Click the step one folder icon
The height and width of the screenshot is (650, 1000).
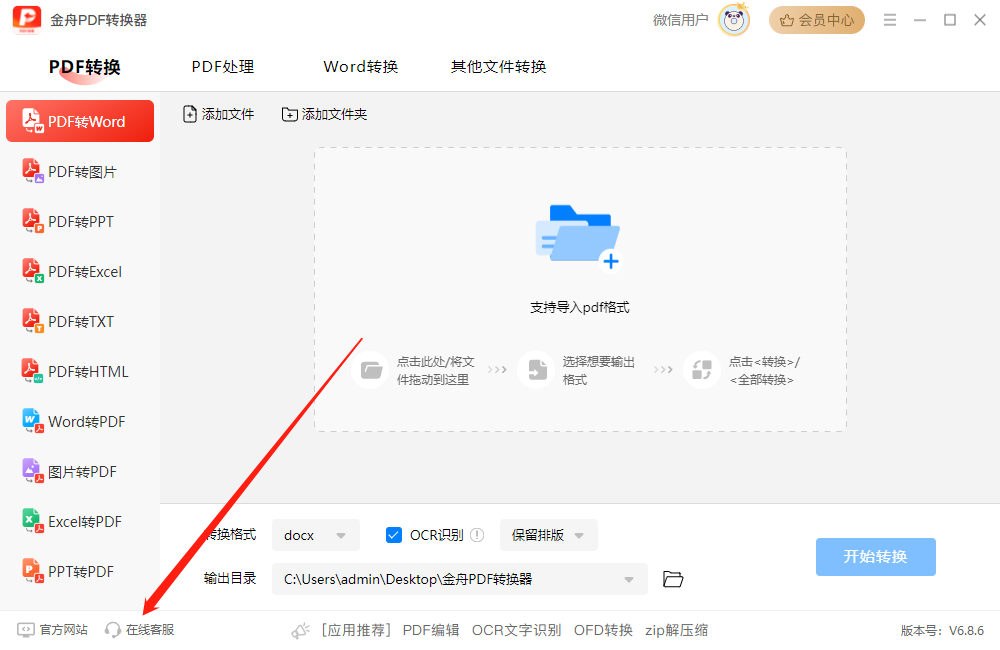pyautogui.click(x=371, y=370)
